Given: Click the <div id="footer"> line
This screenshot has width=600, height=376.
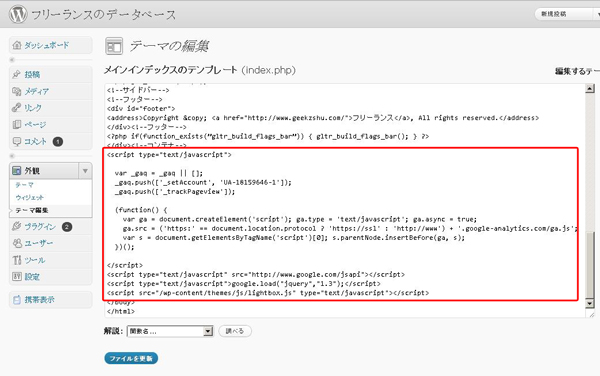Looking at the screenshot, I should [x=141, y=109].
